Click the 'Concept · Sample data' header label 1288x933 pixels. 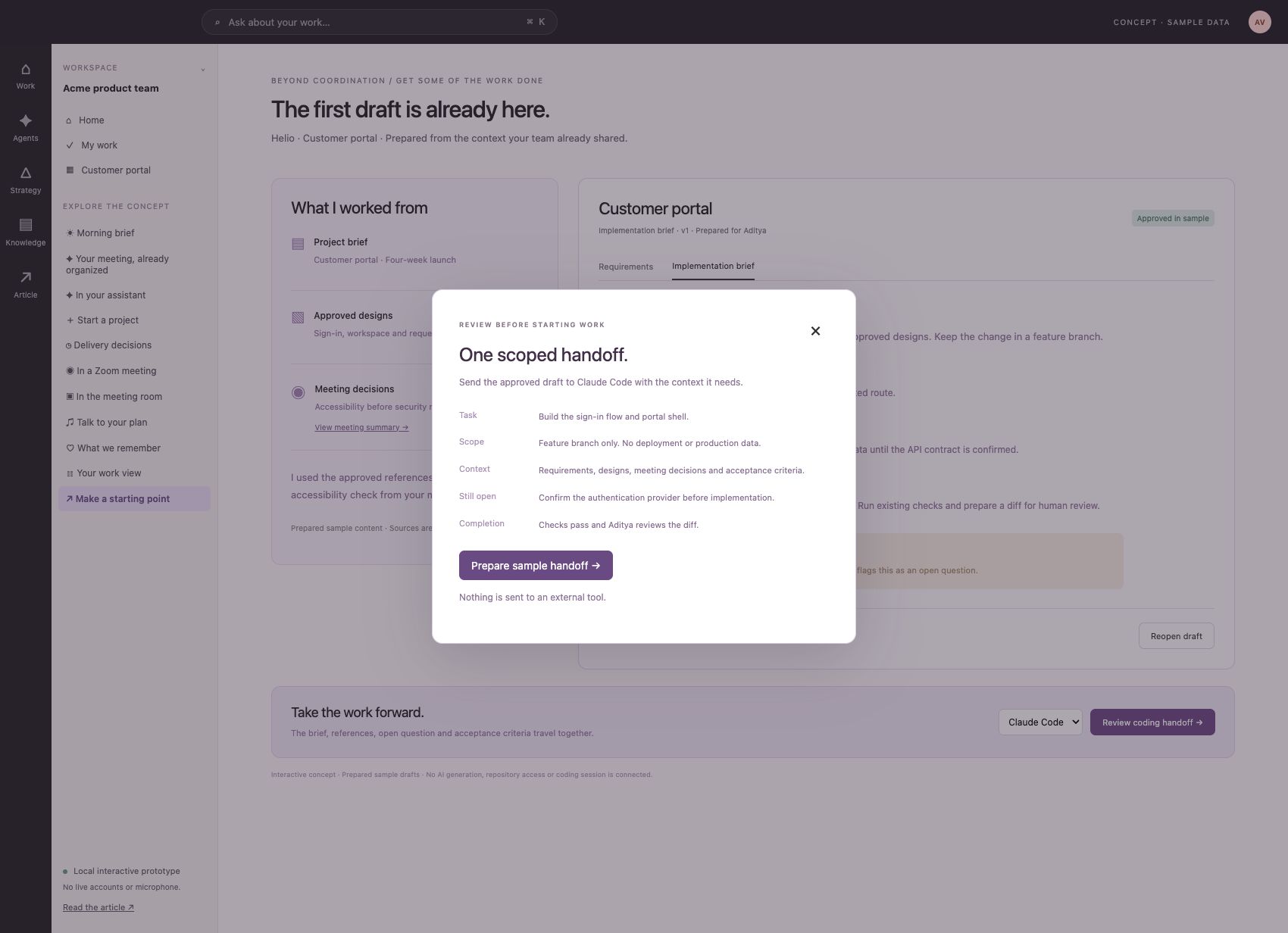click(x=1171, y=23)
